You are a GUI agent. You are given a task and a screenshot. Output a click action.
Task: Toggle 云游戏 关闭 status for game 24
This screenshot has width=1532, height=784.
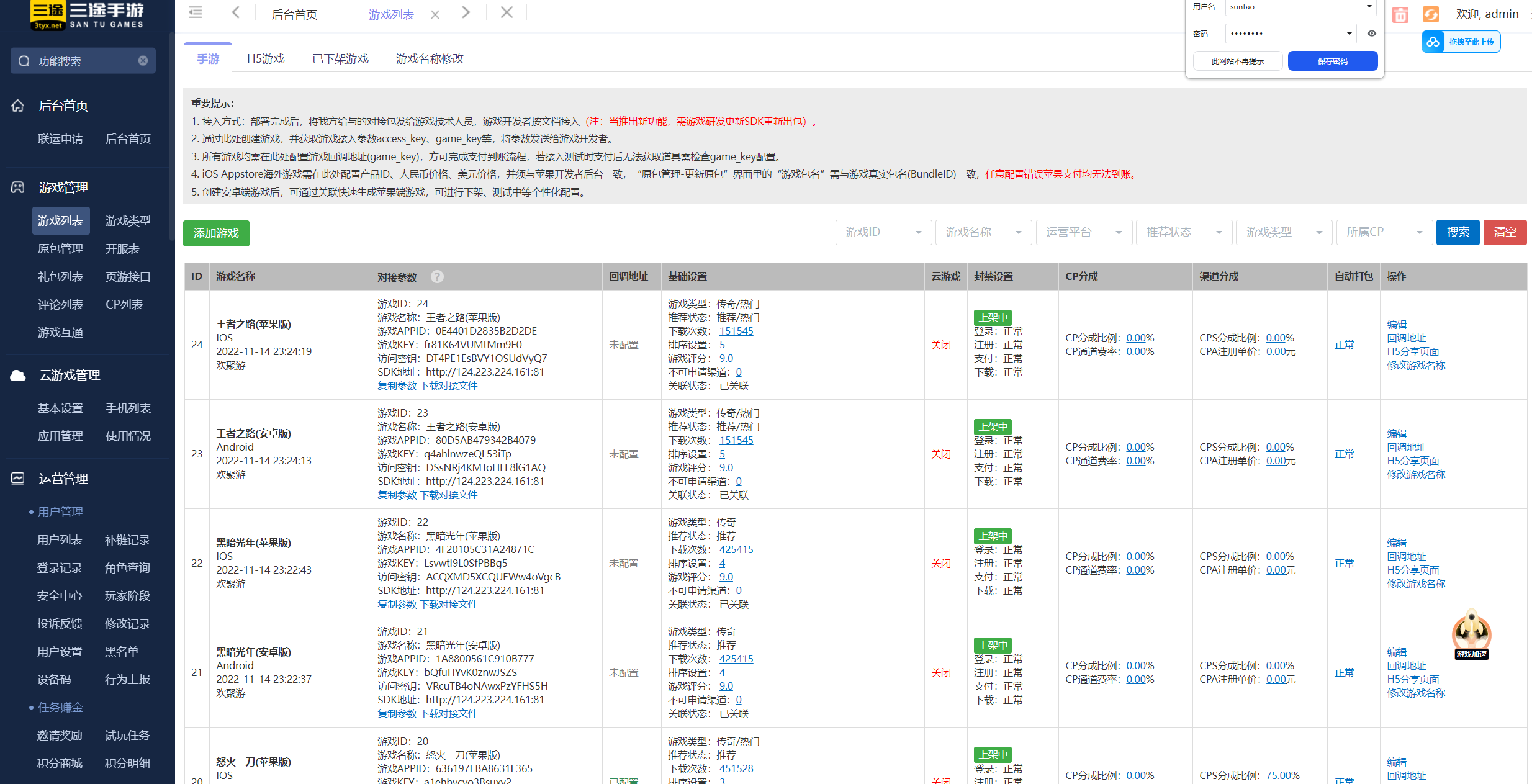point(940,345)
